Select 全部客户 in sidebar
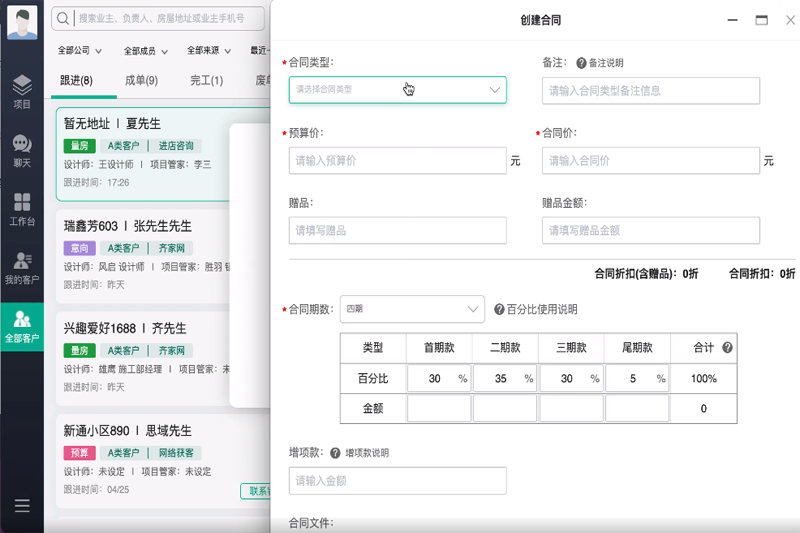Screen dimensions: 800x533 click(22, 327)
